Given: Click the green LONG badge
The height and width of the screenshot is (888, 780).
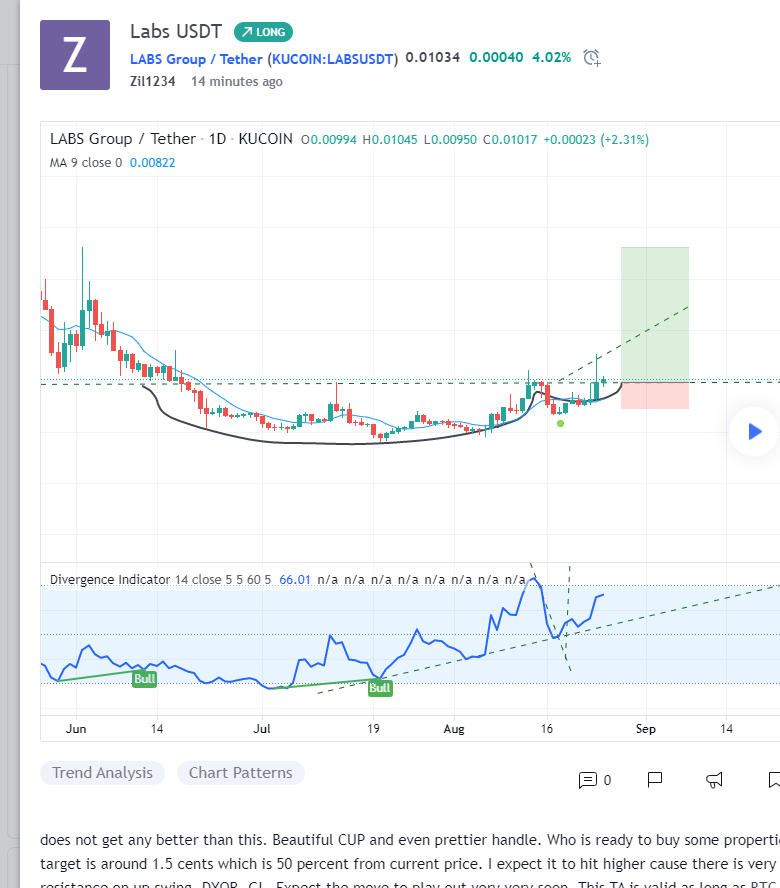Looking at the screenshot, I should tap(261, 32).
